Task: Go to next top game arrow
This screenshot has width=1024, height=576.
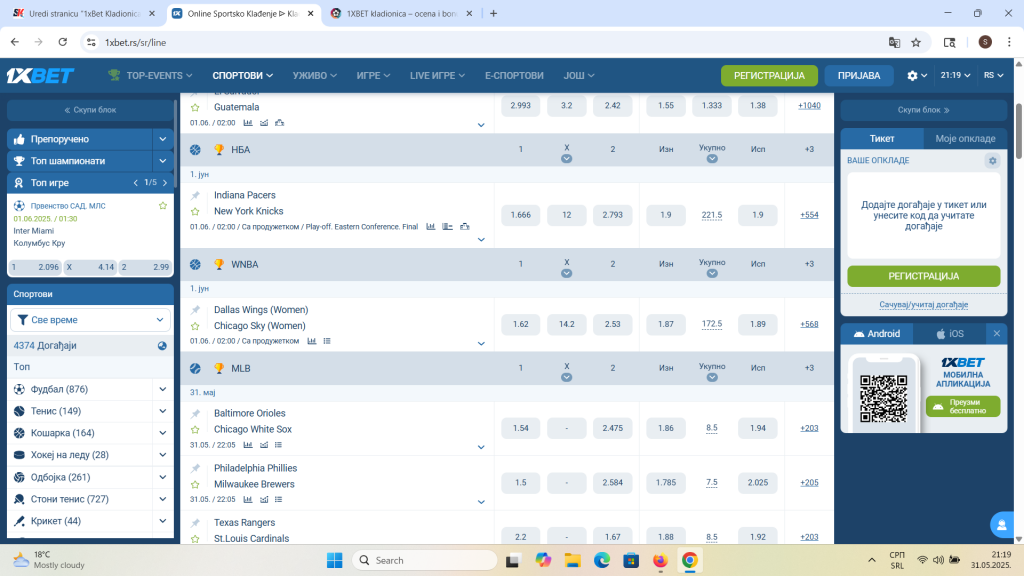Action: click(165, 183)
